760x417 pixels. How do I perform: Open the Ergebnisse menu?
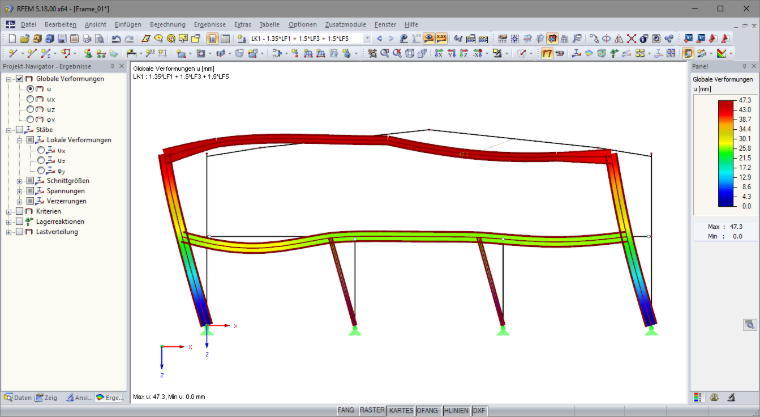click(210, 24)
